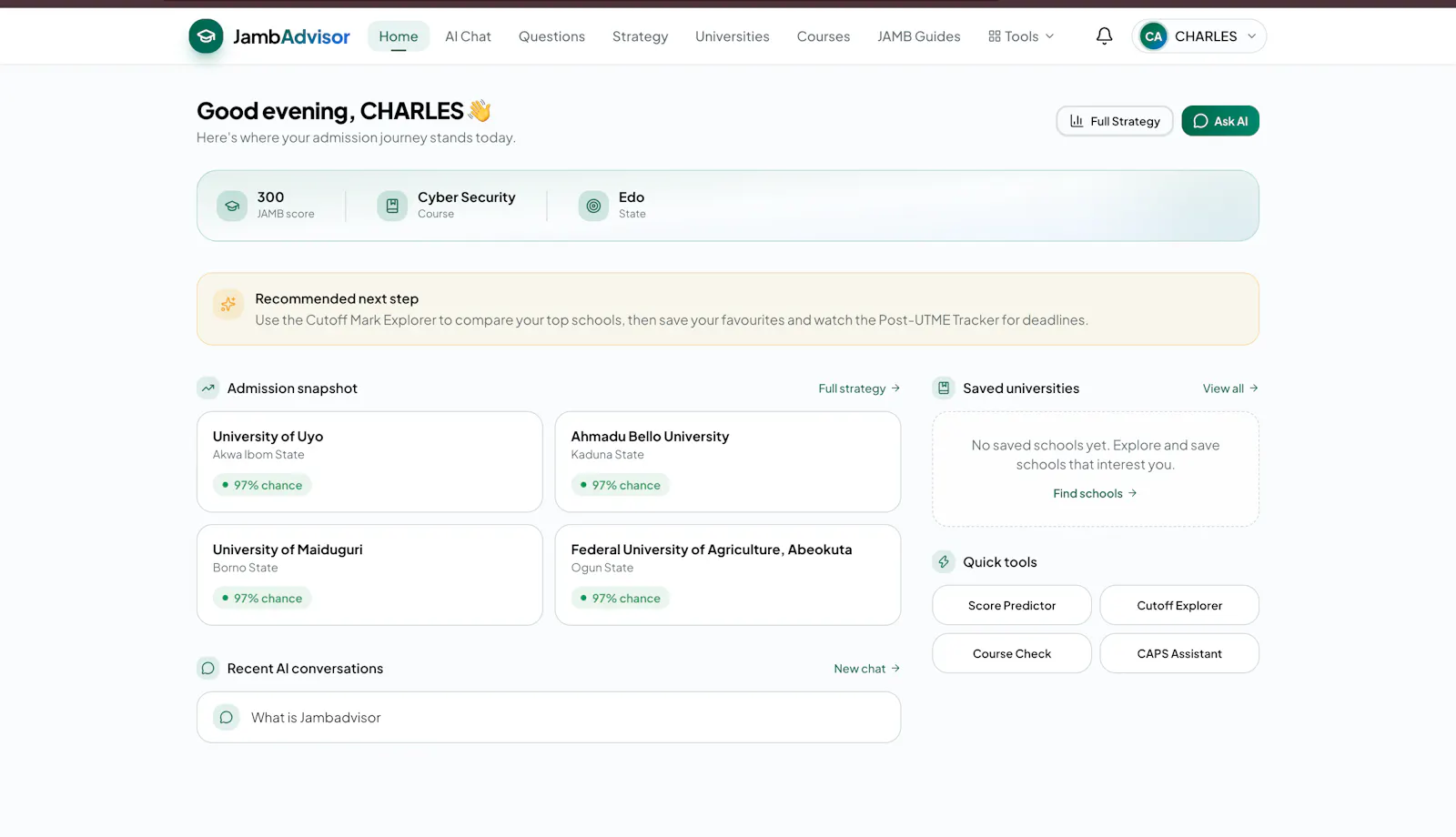Viewport: 1456px width, 837px height.
Task: Navigate to Questions
Action: pos(551,36)
